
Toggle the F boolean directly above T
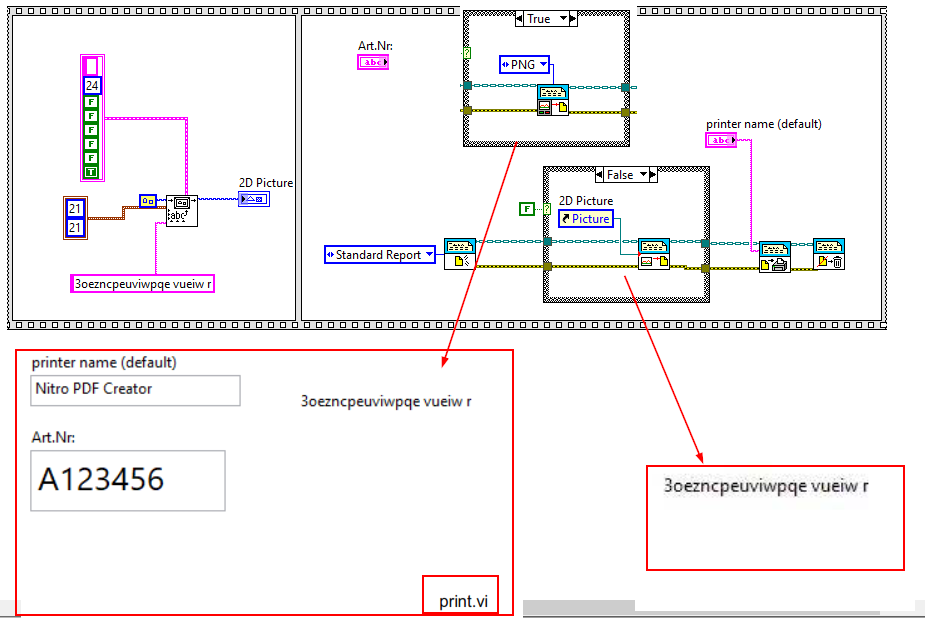coord(91,158)
